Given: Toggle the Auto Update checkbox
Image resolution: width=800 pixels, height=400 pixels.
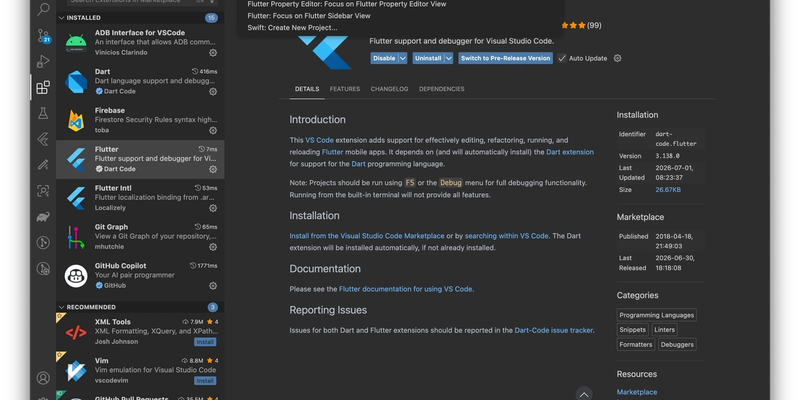Looking at the screenshot, I should pyautogui.click(x=562, y=58).
